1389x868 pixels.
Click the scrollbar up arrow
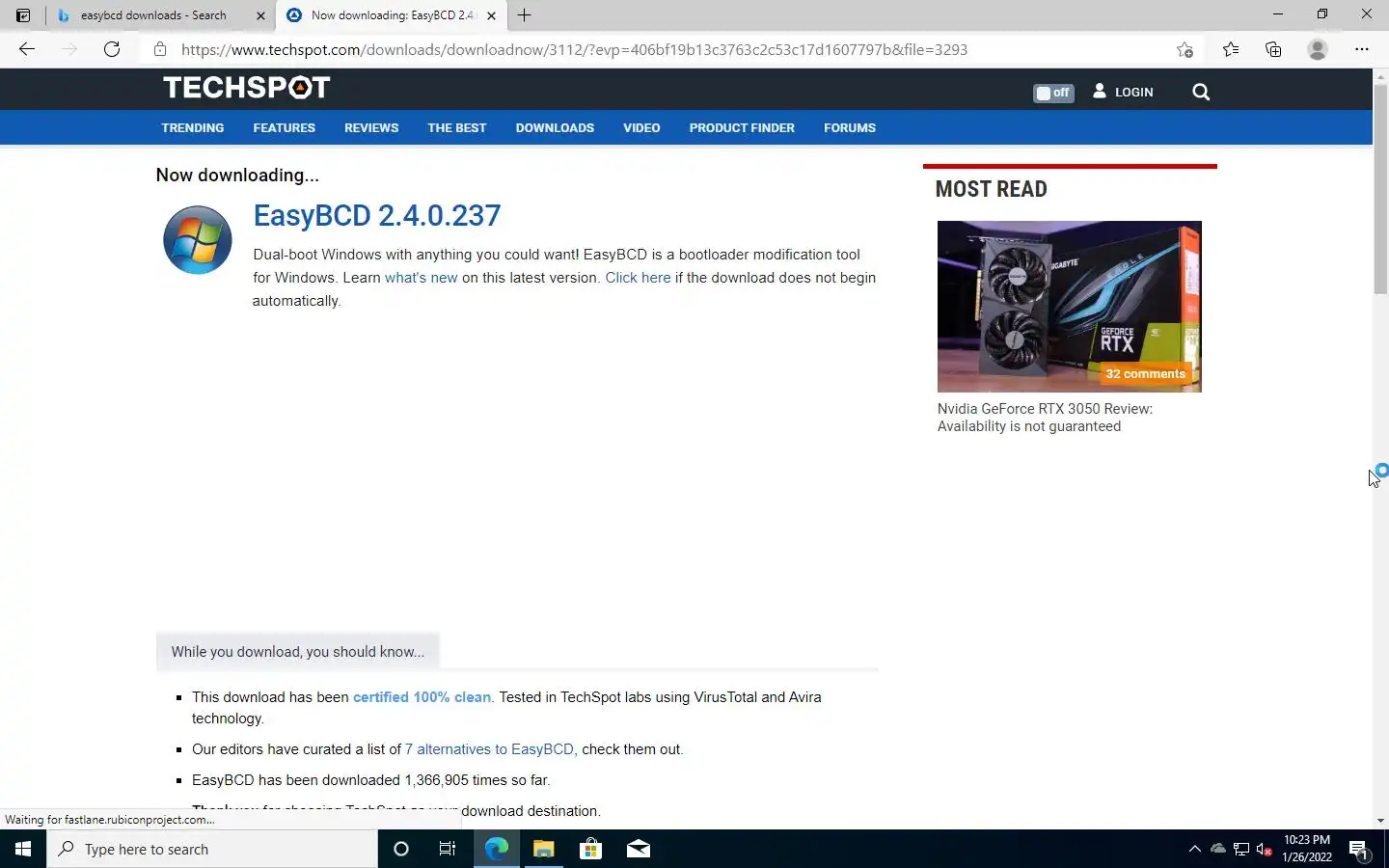point(1380,75)
